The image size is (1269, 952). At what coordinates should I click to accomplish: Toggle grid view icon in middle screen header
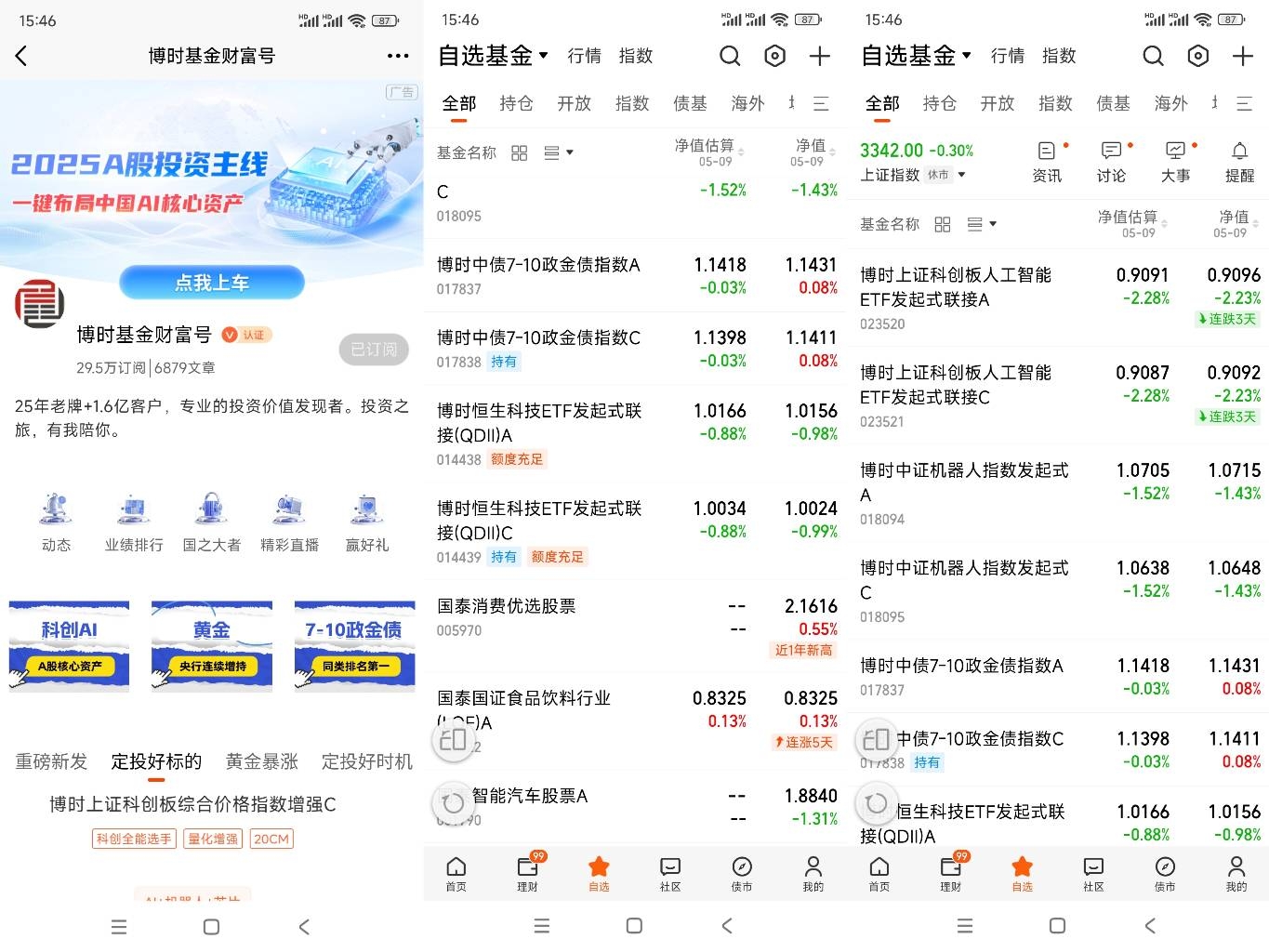(x=520, y=152)
